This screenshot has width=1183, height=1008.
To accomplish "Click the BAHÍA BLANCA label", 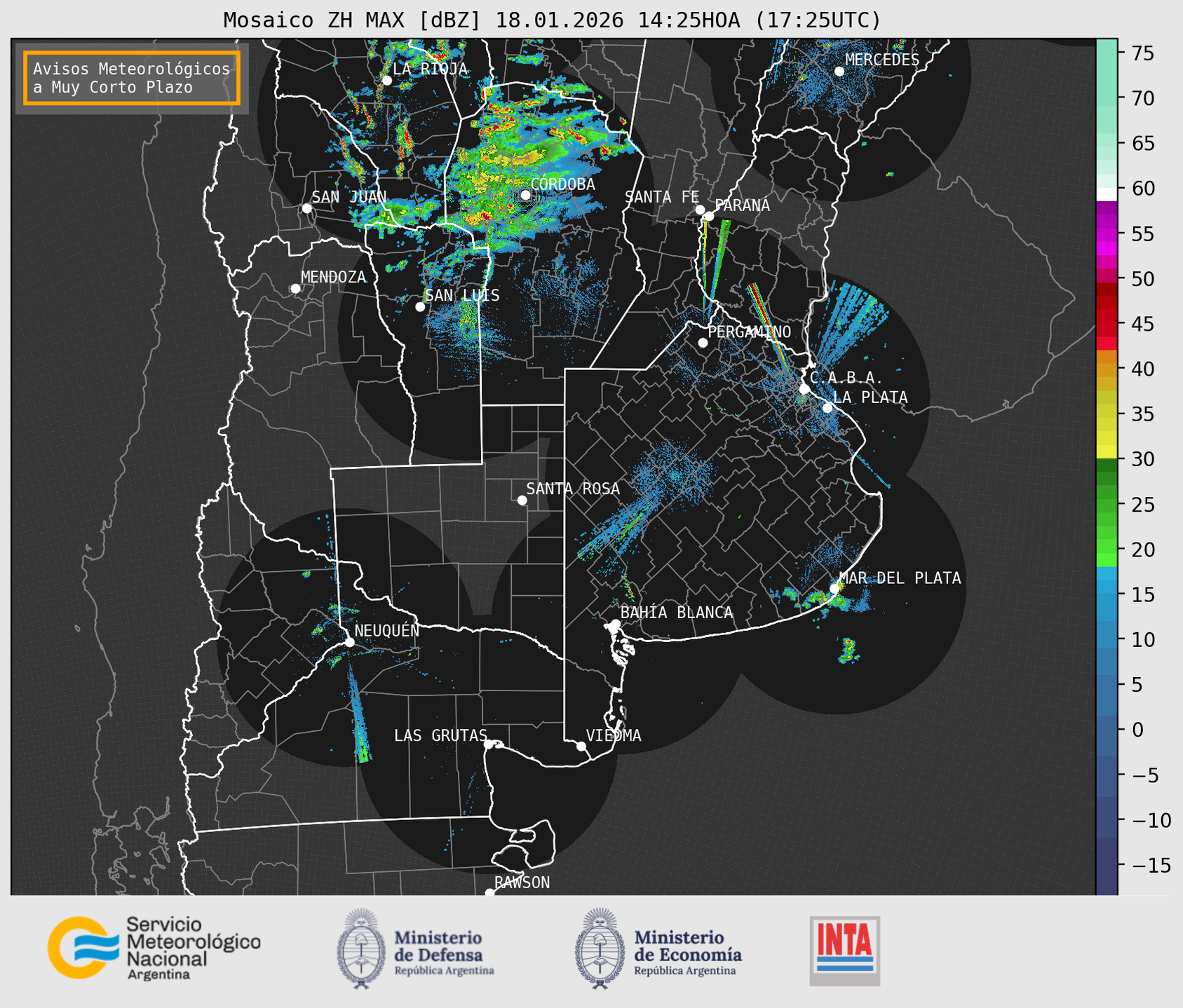I will pyautogui.click(x=677, y=613).
